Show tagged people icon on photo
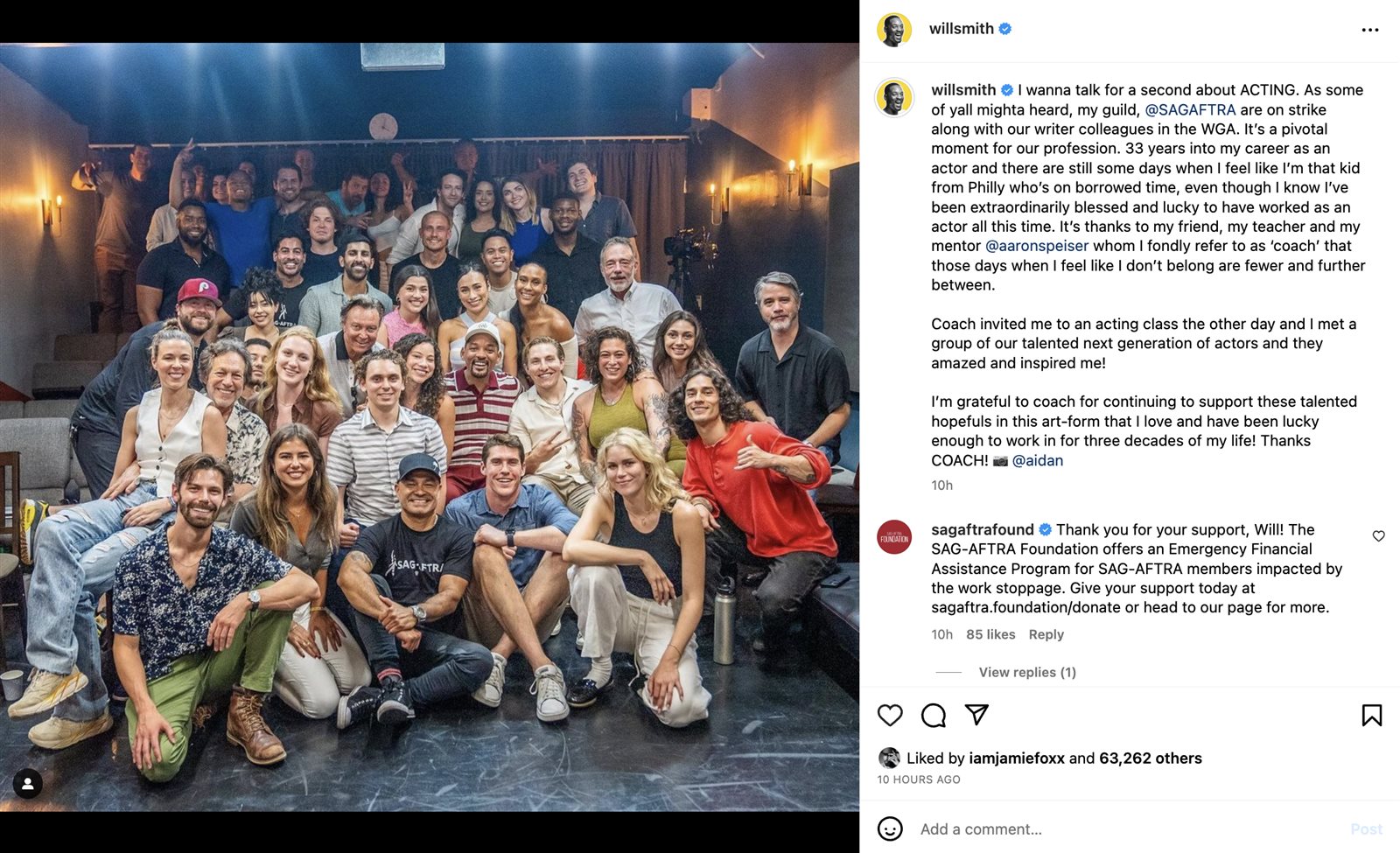The height and width of the screenshot is (853, 1400). tap(28, 784)
